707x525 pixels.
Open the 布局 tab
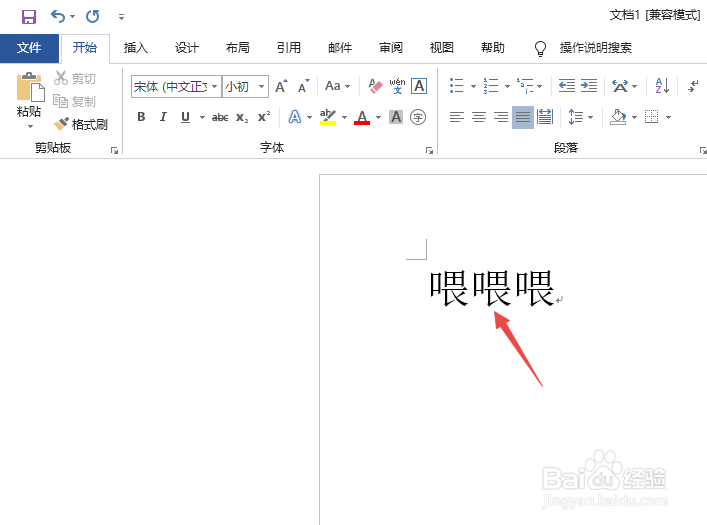238,48
